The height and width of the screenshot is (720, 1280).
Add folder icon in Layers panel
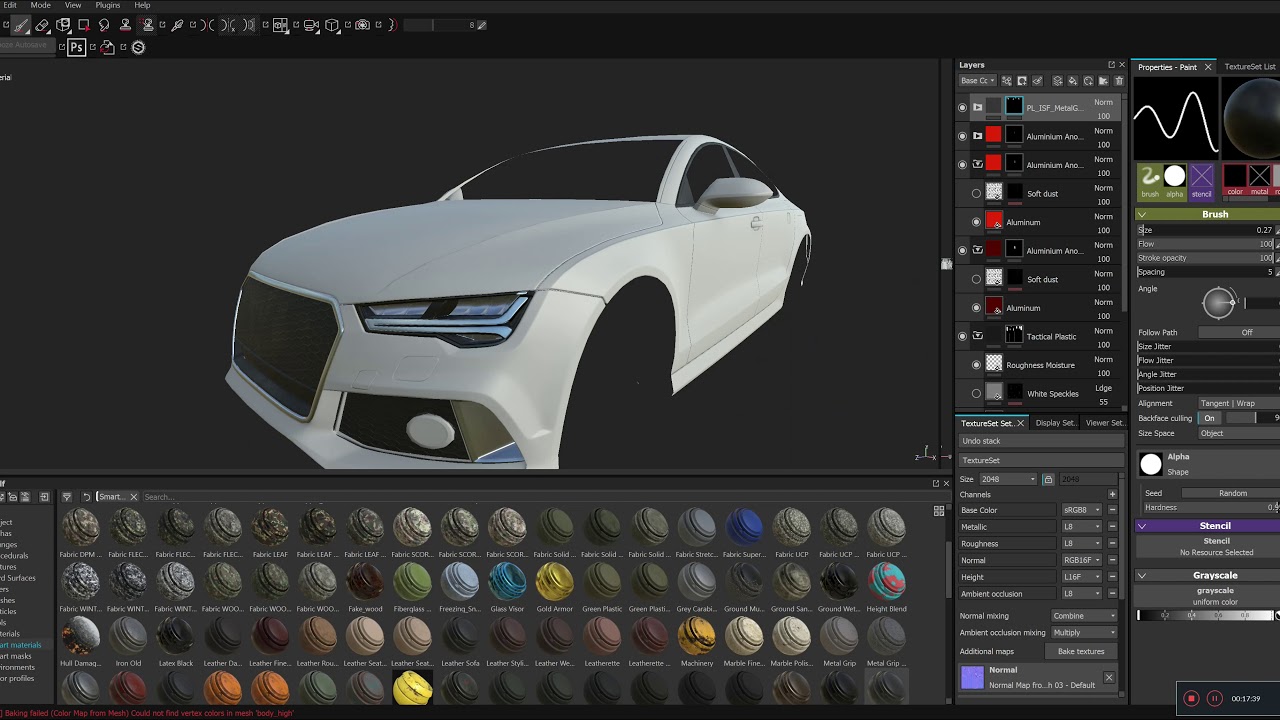coord(1103,80)
